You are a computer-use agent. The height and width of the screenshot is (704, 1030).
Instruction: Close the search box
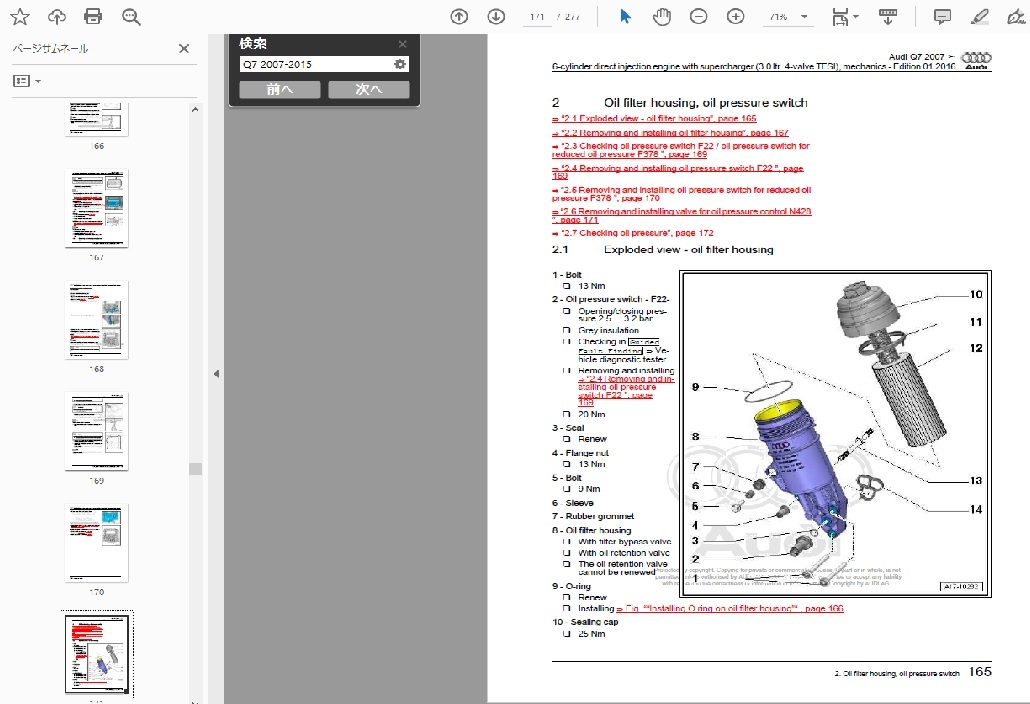[403, 44]
